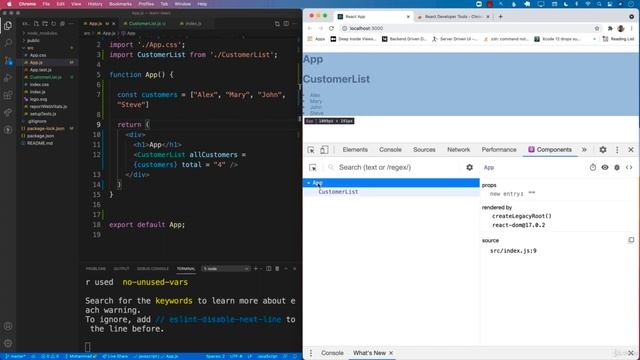This screenshot has height=360, width=640.
Task: Toggle the DevTools device toolbar
Action: click(x=324, y=150)
